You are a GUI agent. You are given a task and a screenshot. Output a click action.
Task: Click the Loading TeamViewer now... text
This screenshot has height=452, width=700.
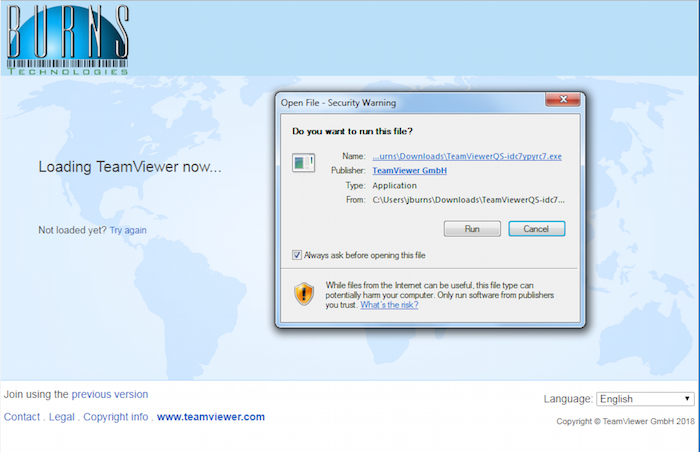pyautogui.click(x=130, y=167)
